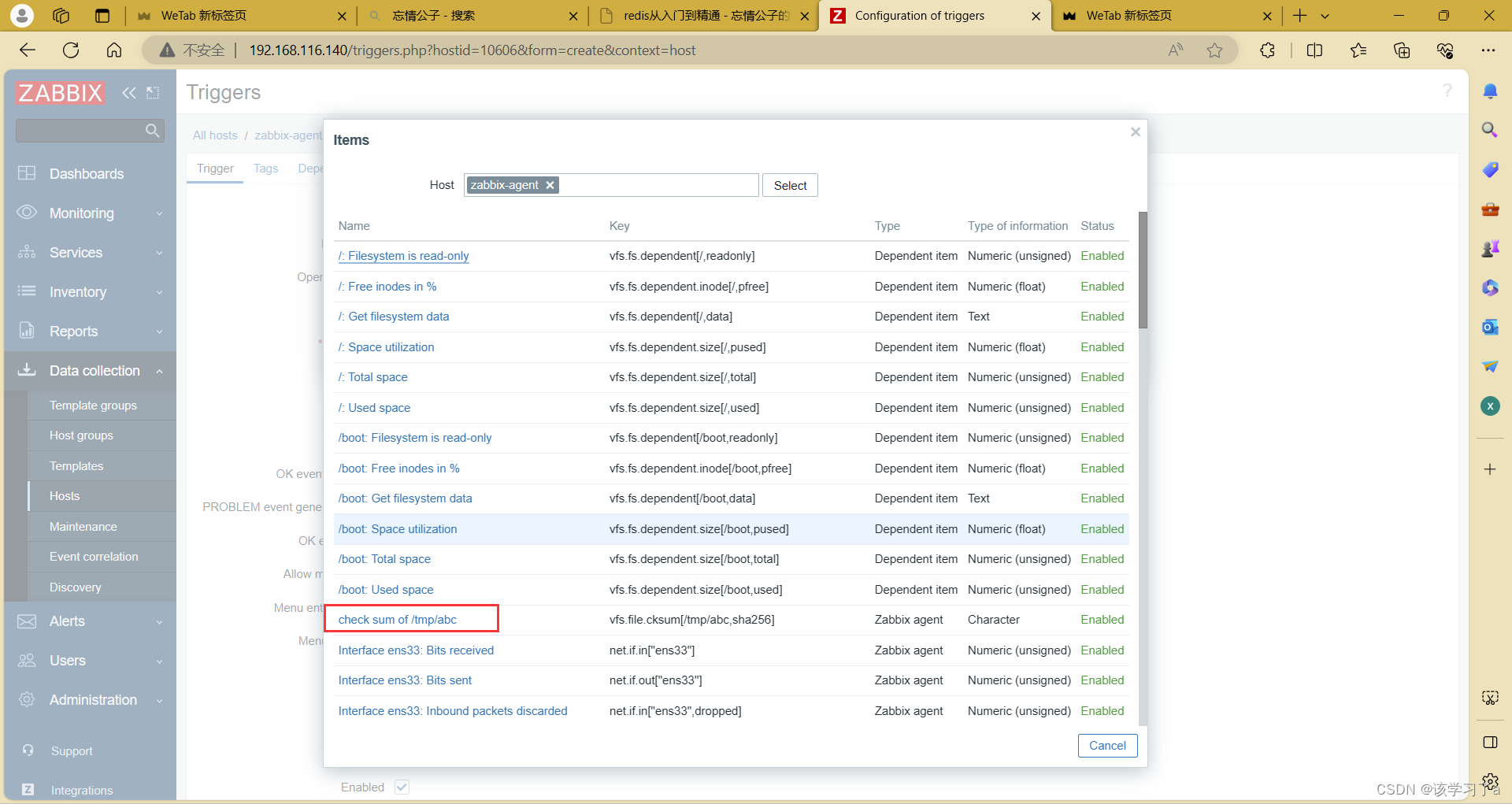The image size is (1512, 804).
Task: Open Templates submenu item
Action: [x=76, y=466]
